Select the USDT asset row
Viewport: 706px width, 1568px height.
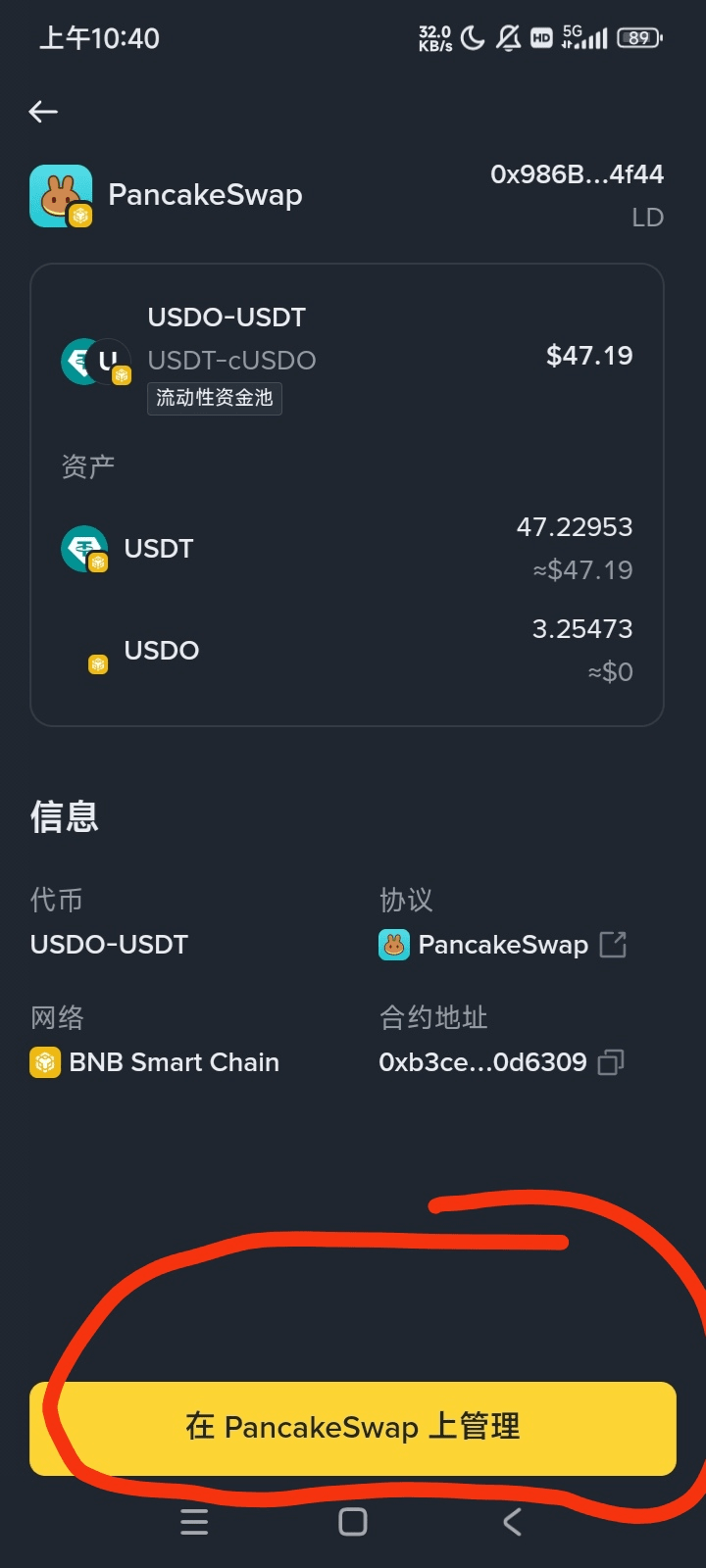click(x=347, y=549)
